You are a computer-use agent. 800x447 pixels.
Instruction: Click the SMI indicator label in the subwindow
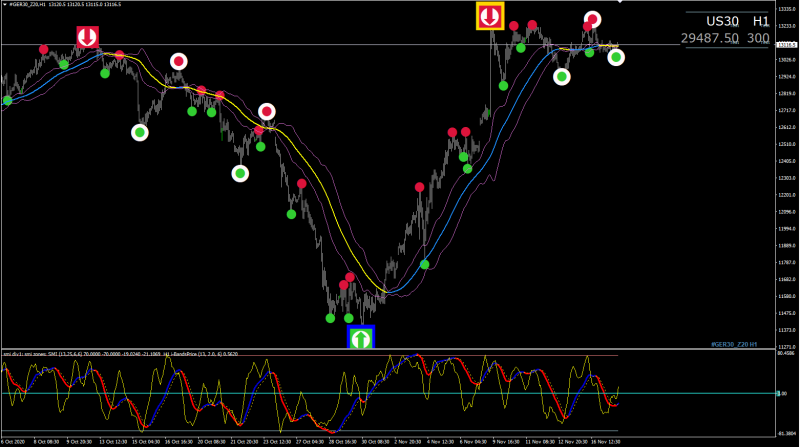coord(120,354)
